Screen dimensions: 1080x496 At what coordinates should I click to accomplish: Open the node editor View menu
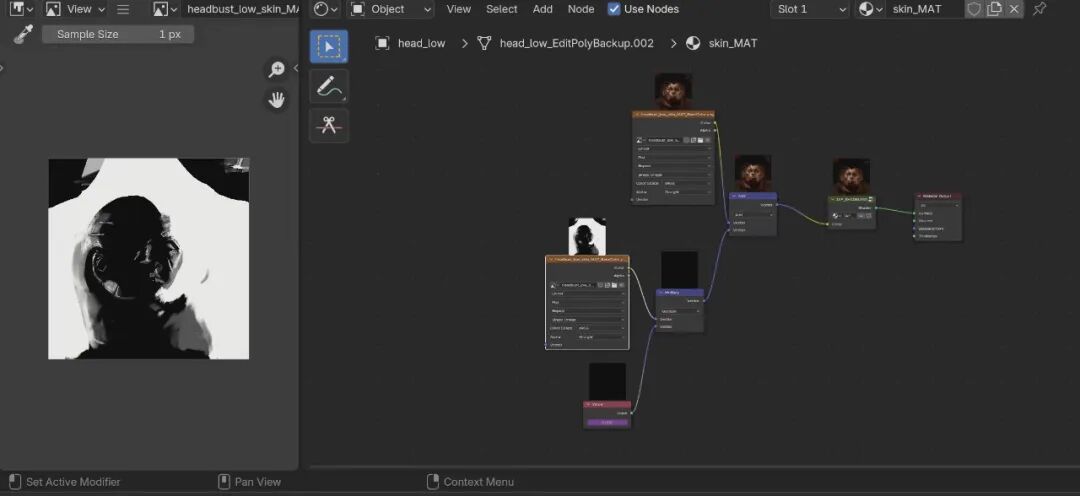pyautogui.click(x=459, y=9)
